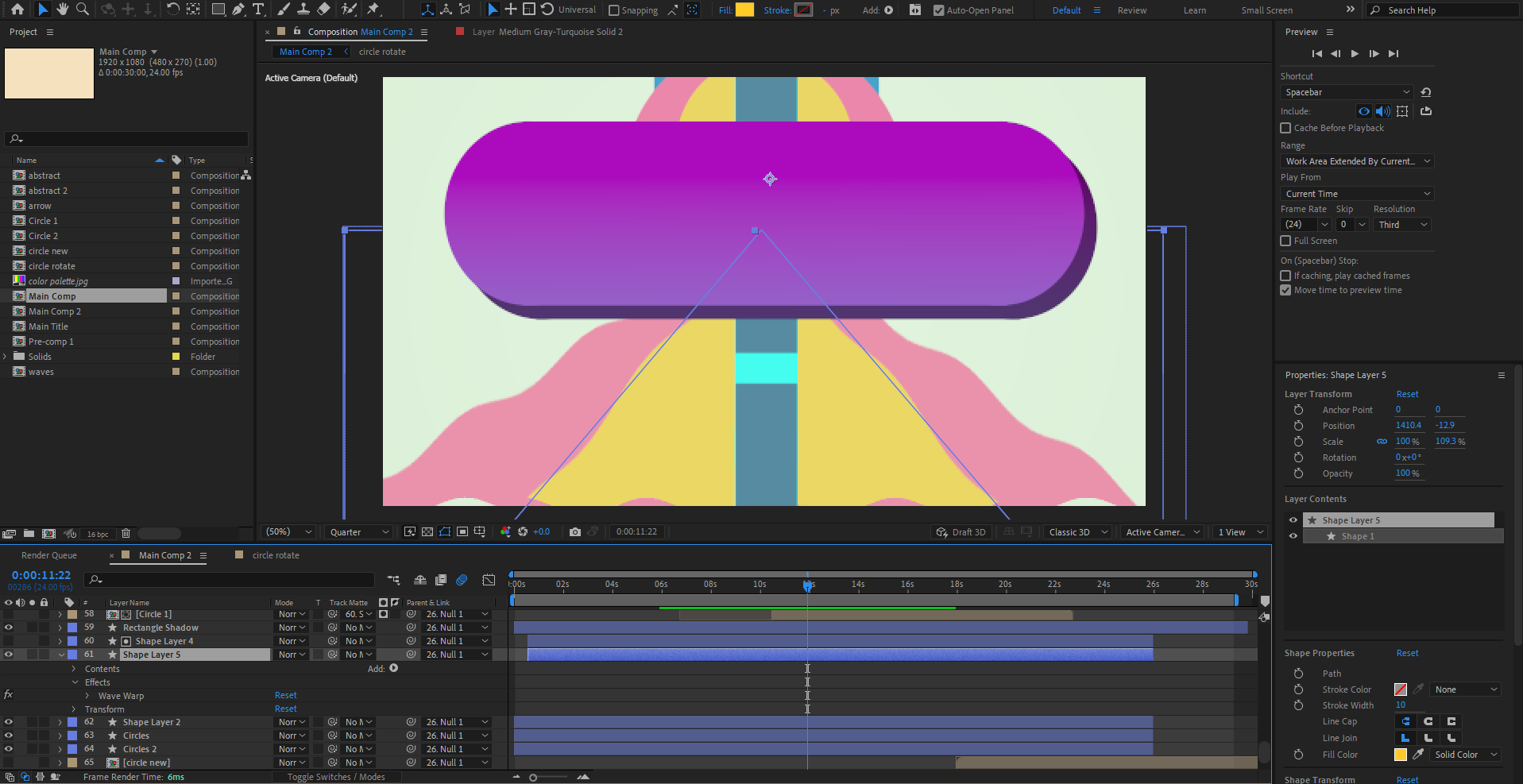The image size is (1523, 784).
Task: Toggle transparency grid in viewer
Action: (x=427, y=532)
